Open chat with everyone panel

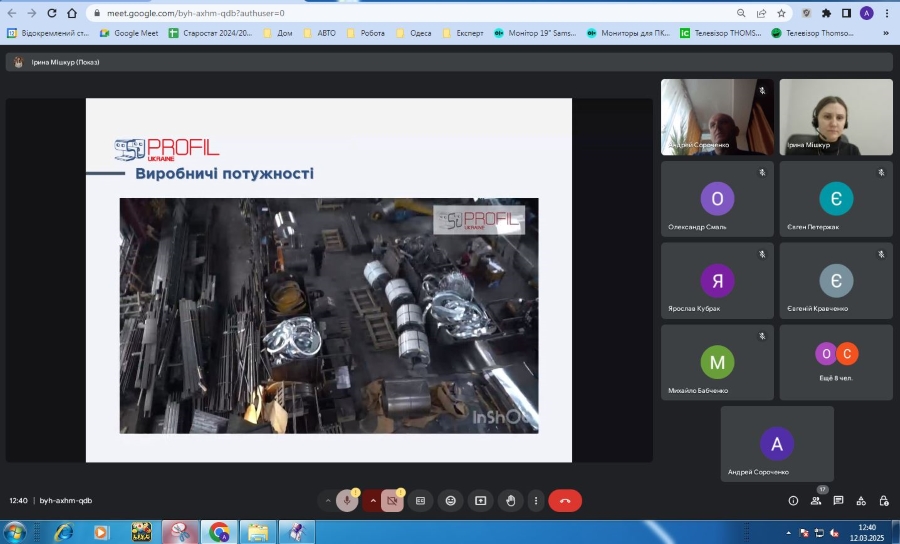(x=838, y=500)
